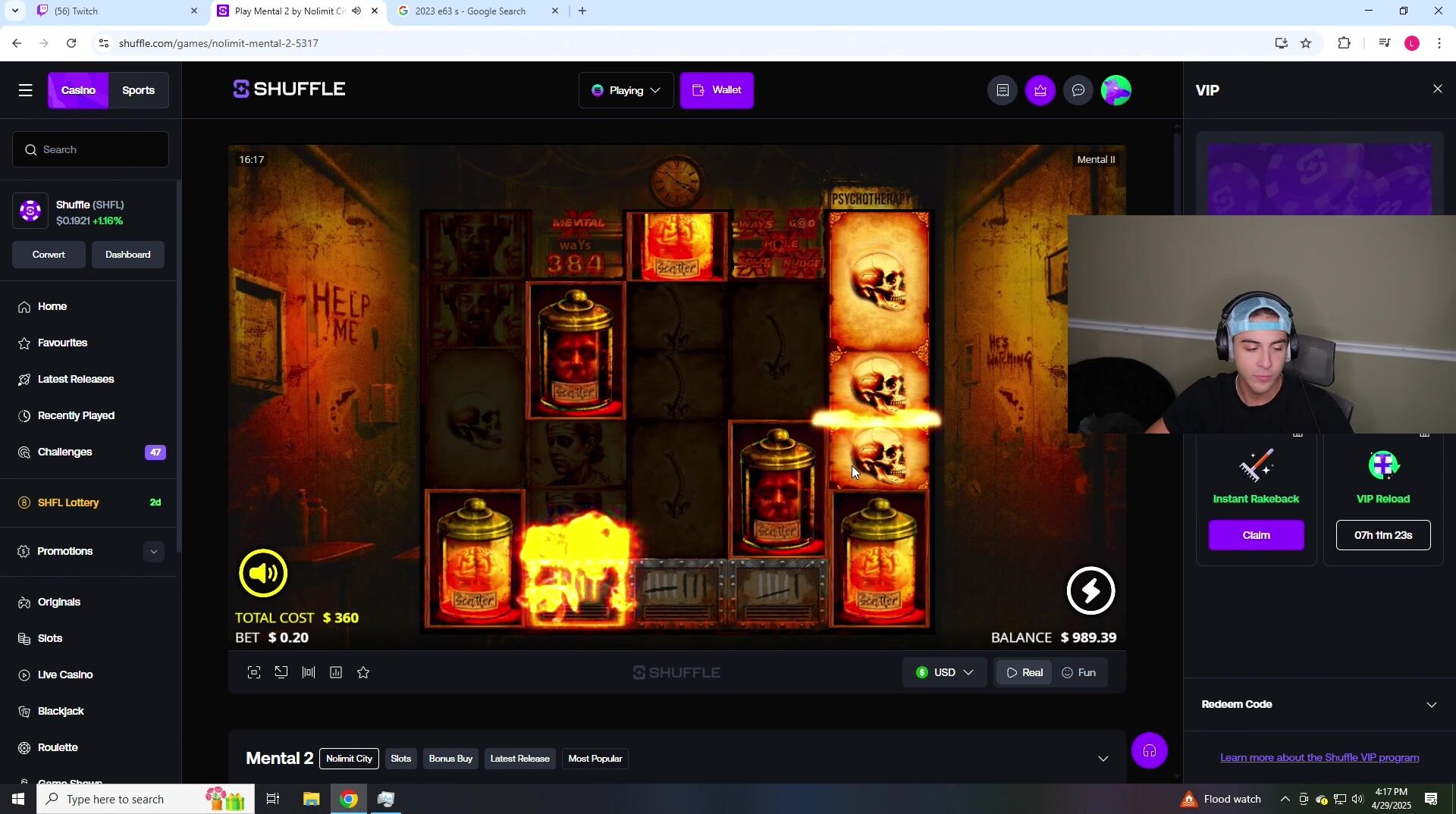The width and height of the screenshot is (1456, 814).
Task: Click the sidebar Search field
Action: click(90, 150)
